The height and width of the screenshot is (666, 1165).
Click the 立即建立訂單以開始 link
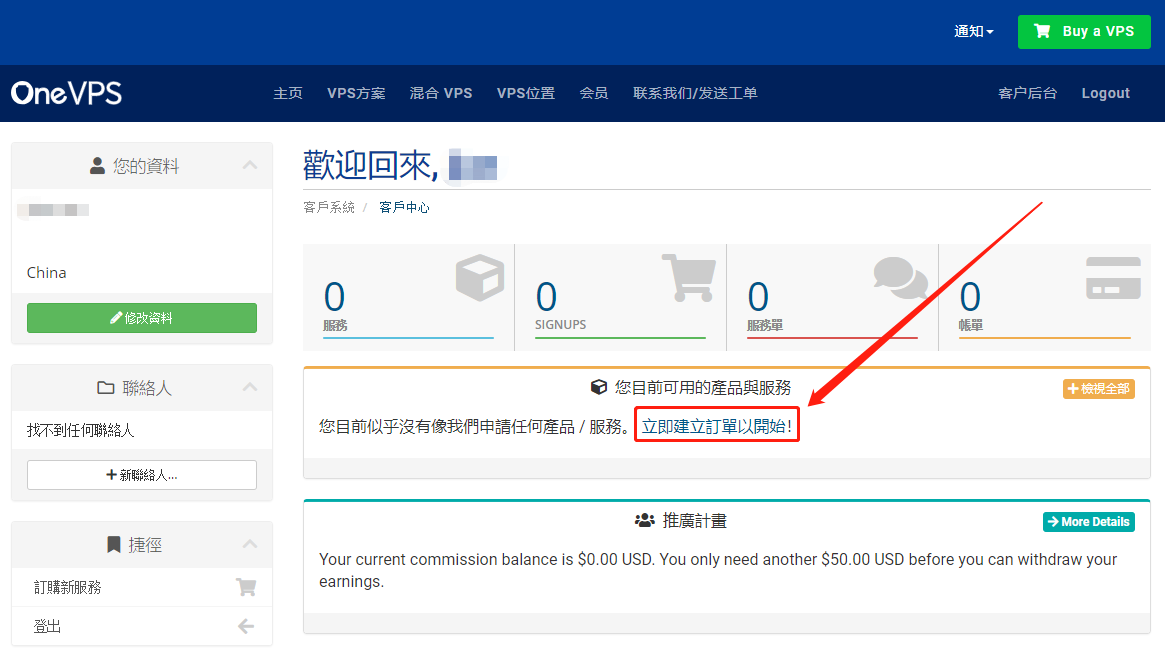coord(716,427)
